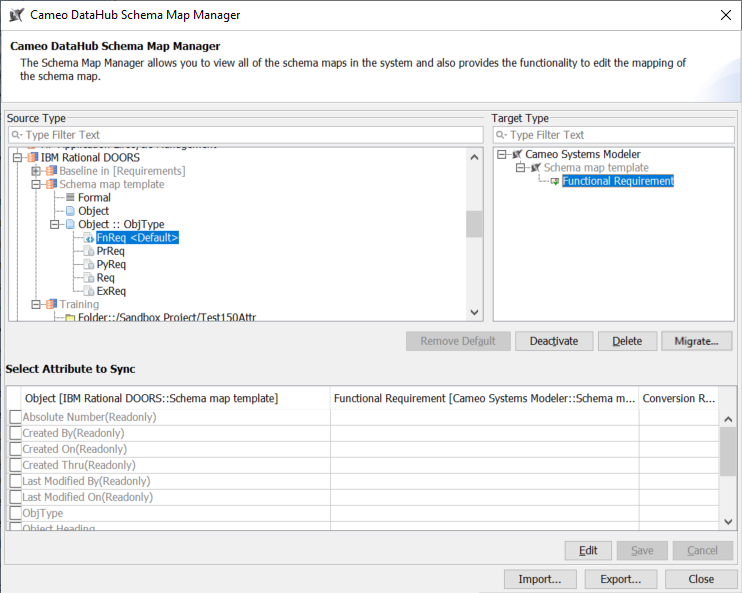Click the Export button
Screen dimensions: 742x593
point(620,579)
